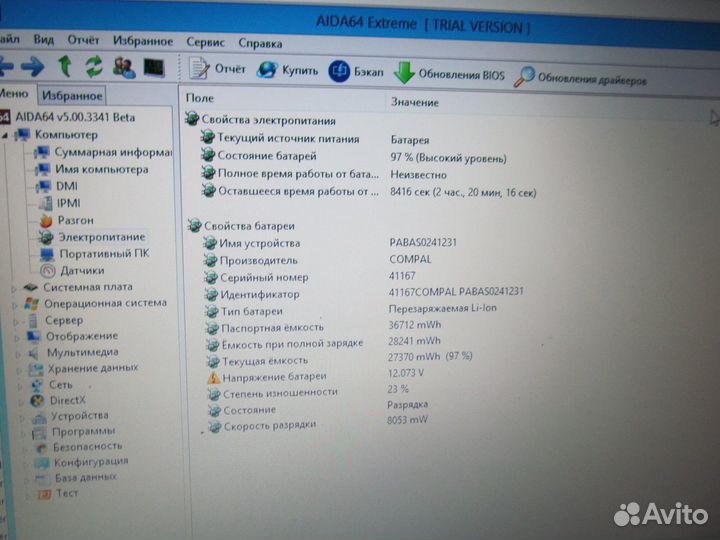The width and height of the screenshot is (720, 540).
Task: Click the Значение column header
Action: [414, 102]
